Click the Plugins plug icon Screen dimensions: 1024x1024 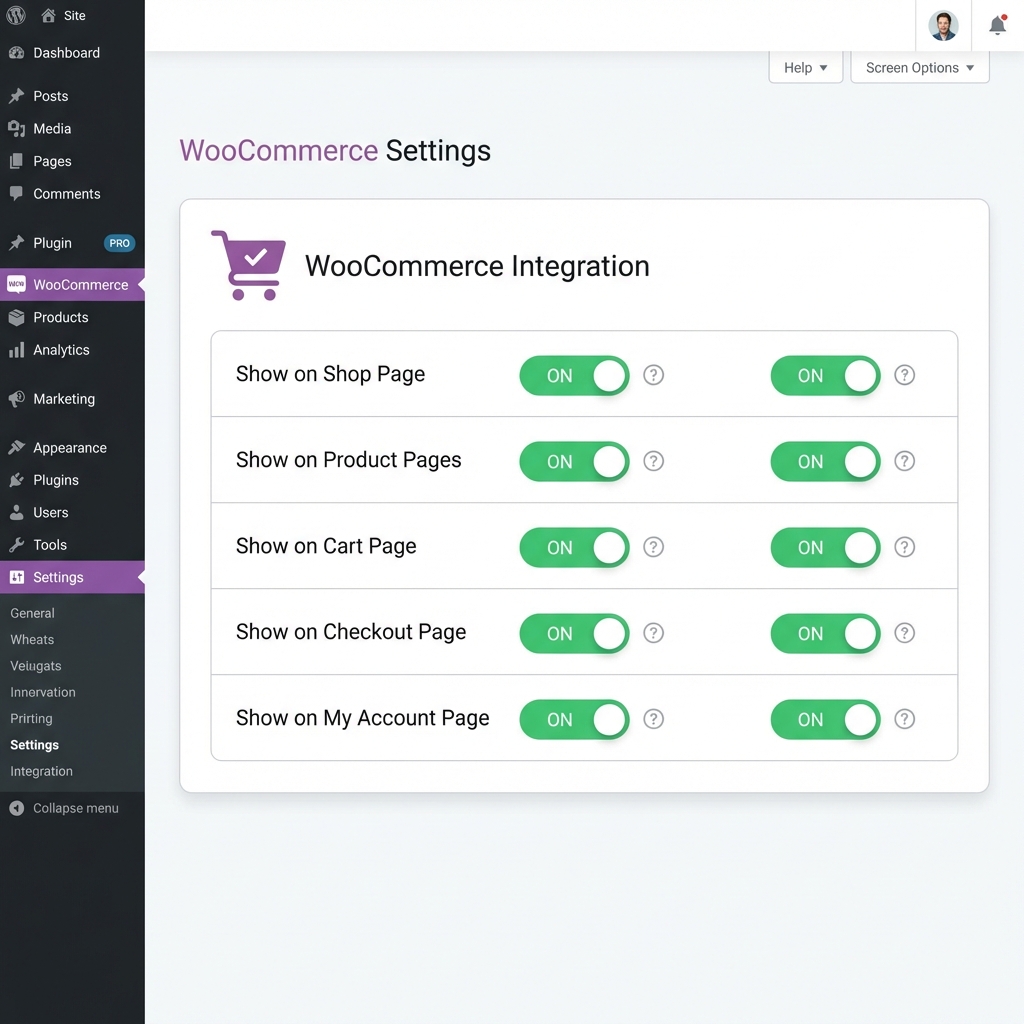16,480
